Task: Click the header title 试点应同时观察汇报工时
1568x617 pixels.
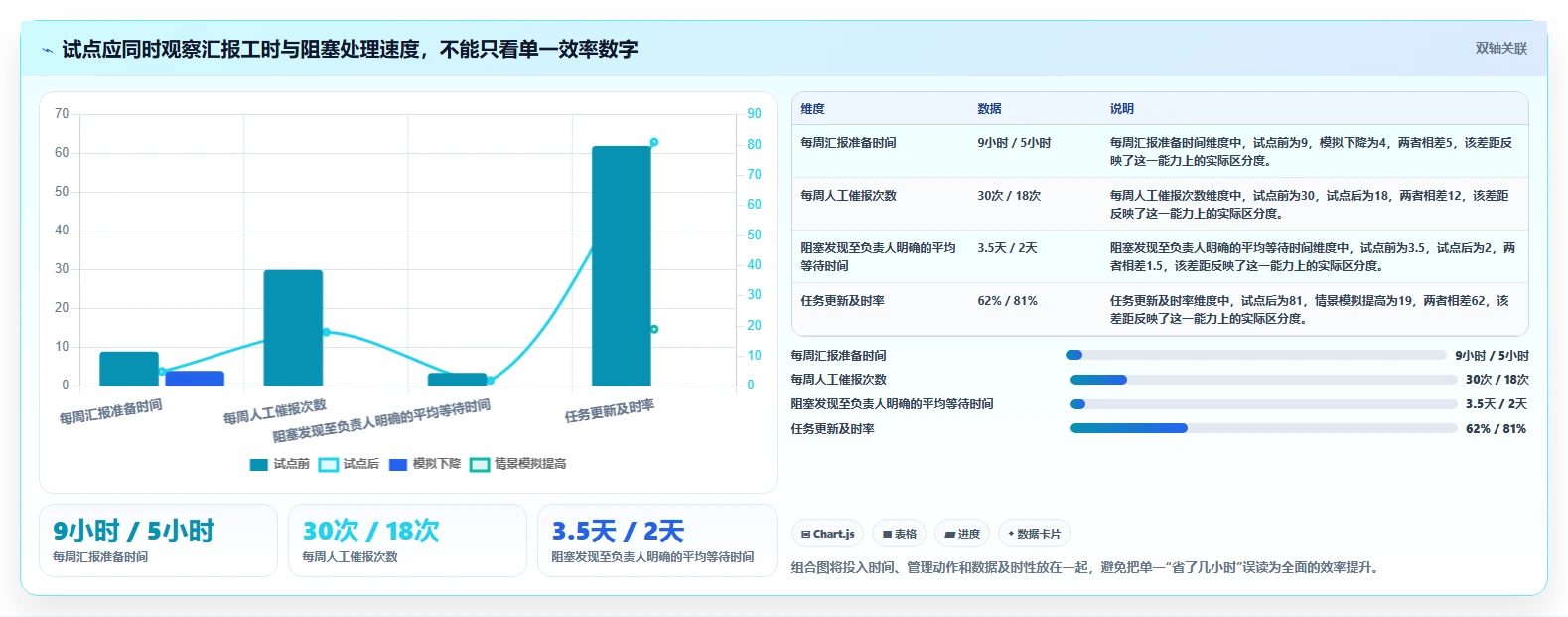Action: [350, 50]
